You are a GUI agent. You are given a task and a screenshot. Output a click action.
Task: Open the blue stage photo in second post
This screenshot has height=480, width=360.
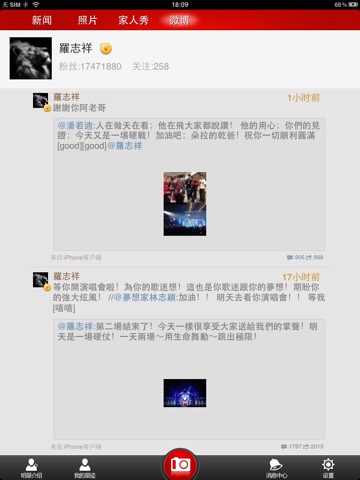pyautogui.click(x=185, y=393)
